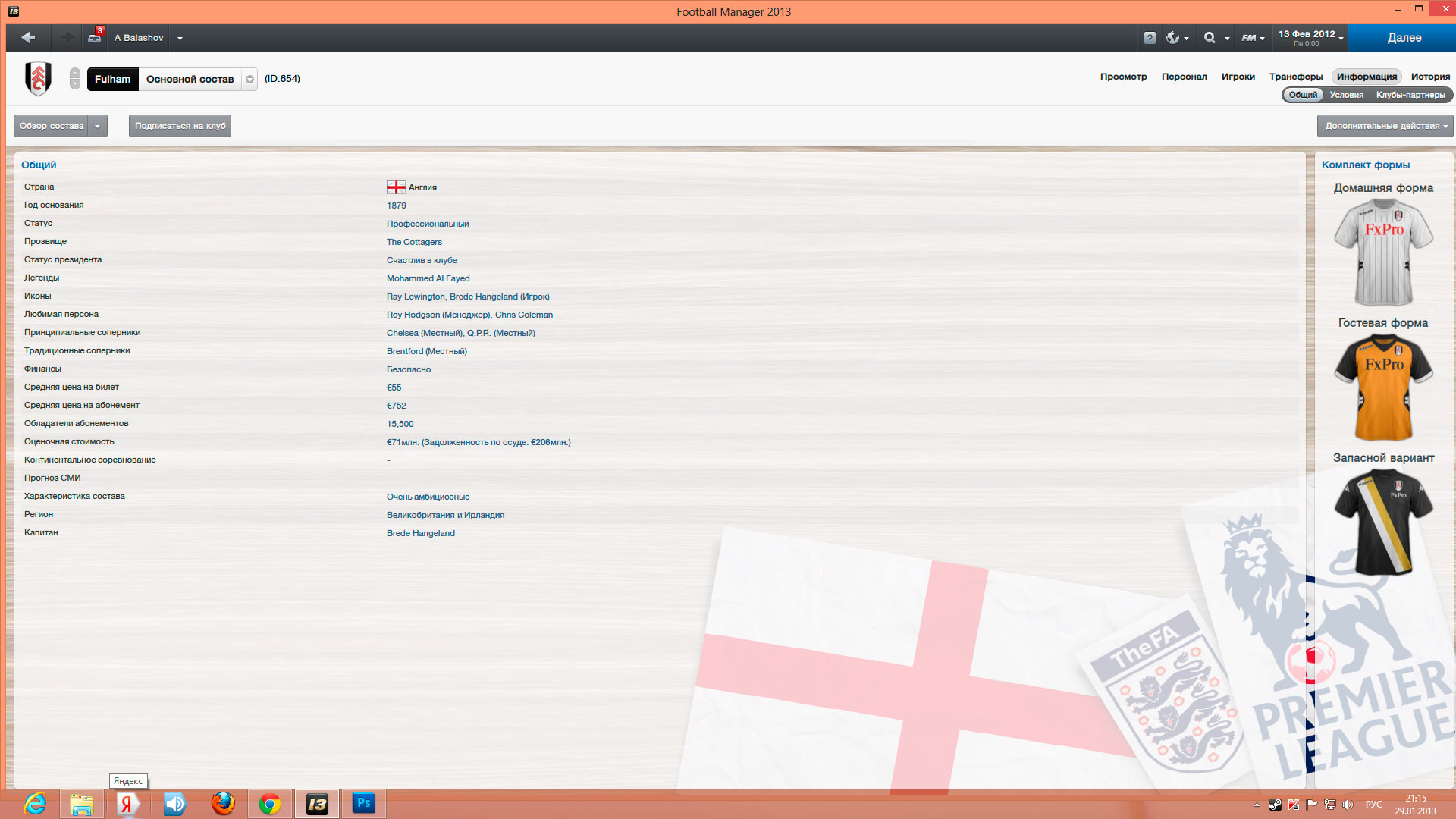Expand the Основной состав squad dropdown
Viewport: 1456px width, 819px height.
coord(249,79)
